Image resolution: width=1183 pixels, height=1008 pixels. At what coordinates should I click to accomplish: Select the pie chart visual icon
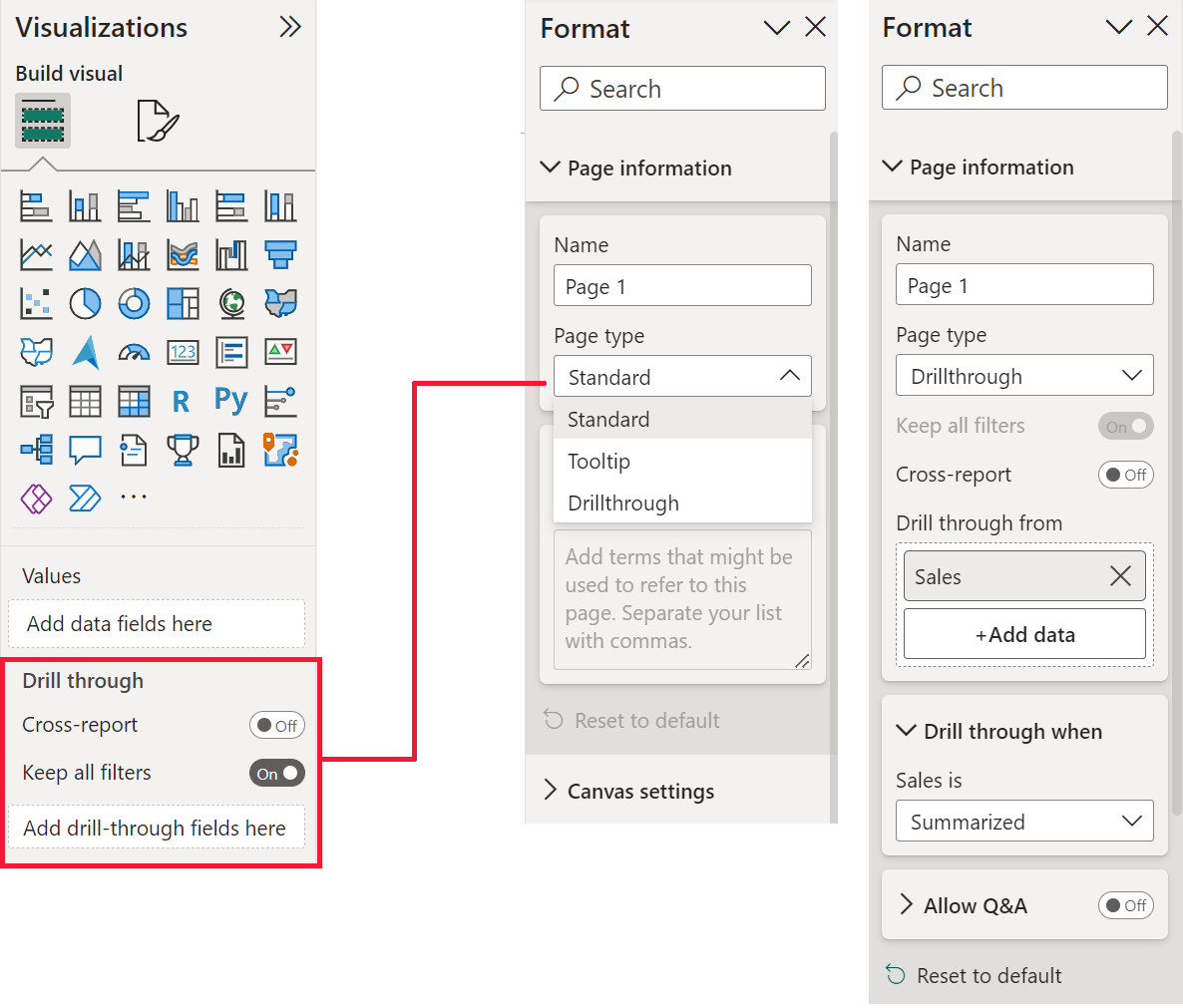[x=85, y=303]
